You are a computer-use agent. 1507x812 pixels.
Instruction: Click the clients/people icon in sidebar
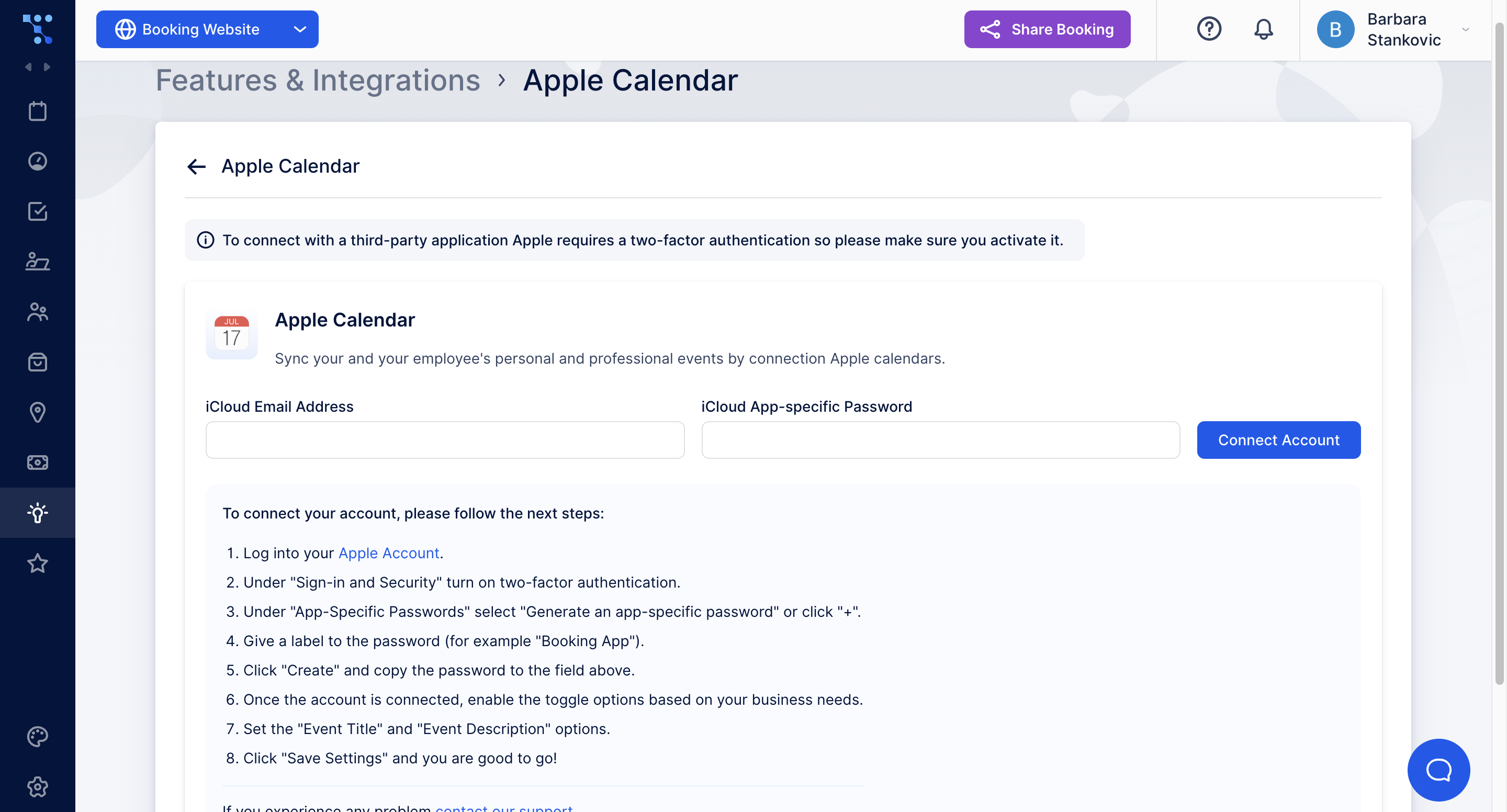click(x=37, y=311)
